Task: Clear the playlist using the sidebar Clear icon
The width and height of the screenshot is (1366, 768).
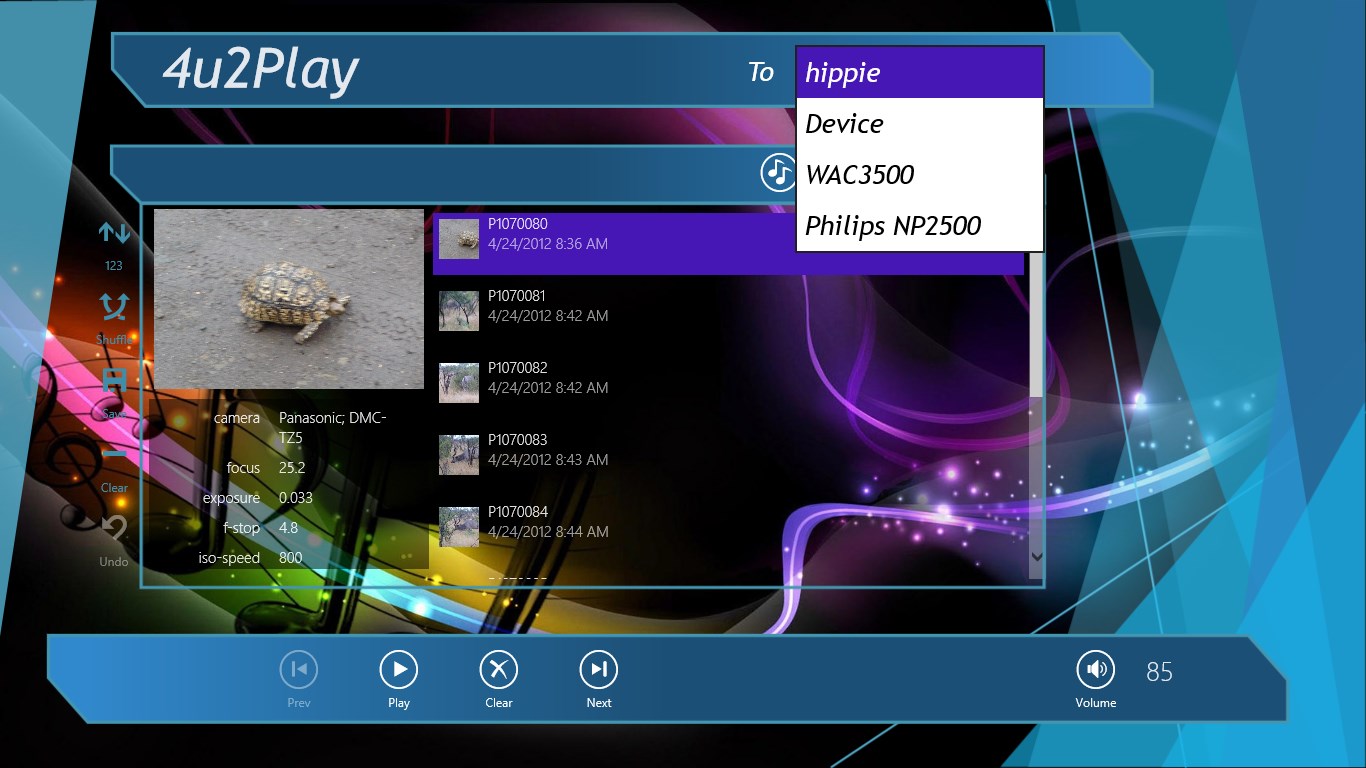Action: tap(113, 459)
